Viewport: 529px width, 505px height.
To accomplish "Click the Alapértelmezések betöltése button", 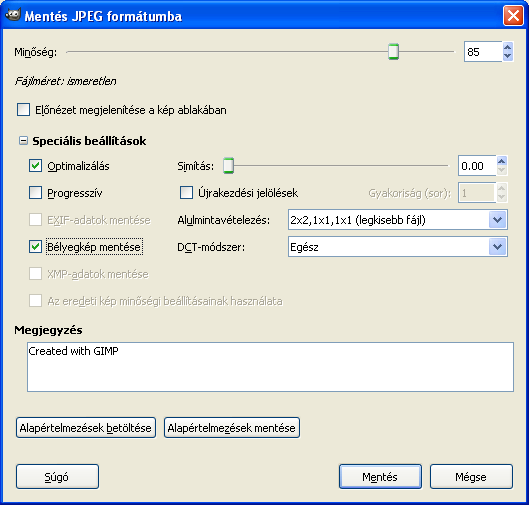I will tap(86, 428).
